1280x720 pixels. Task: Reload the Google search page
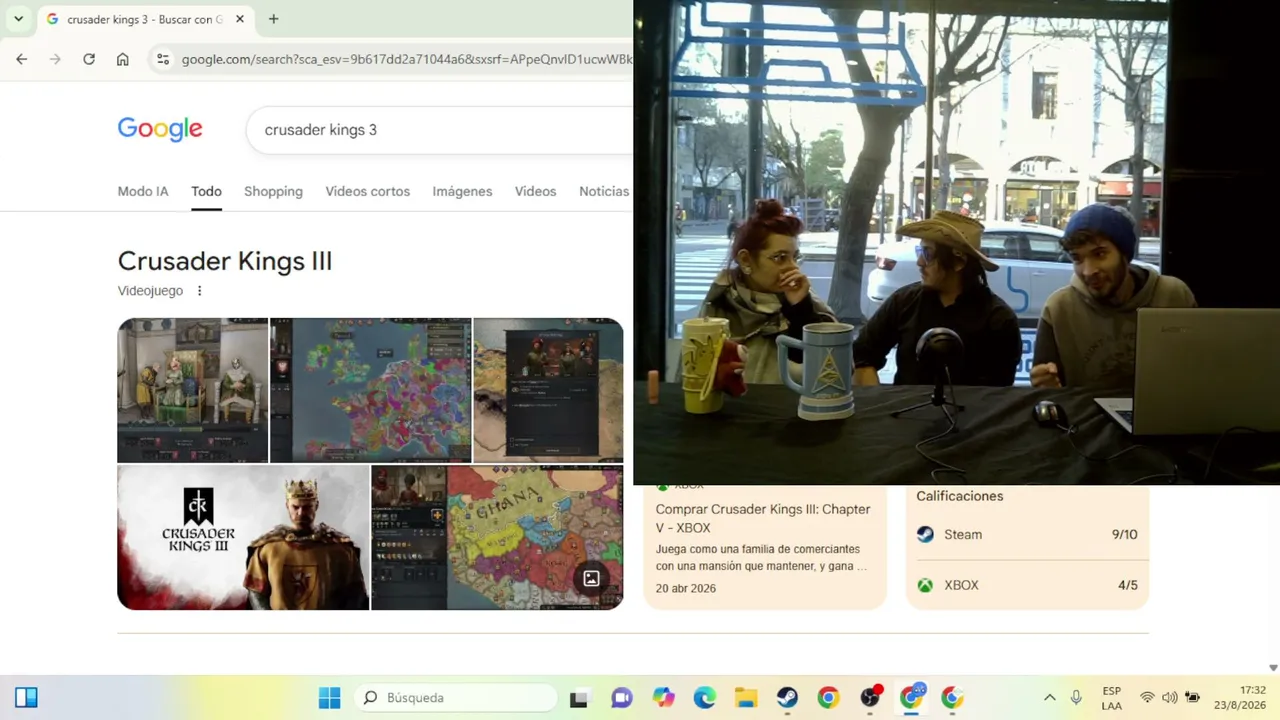(89, 59)
